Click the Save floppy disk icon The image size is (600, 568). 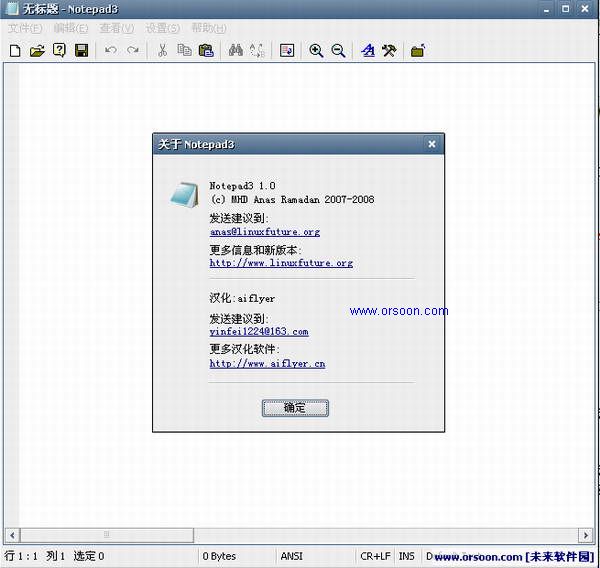pyautogui.click(x=82, y=51)
